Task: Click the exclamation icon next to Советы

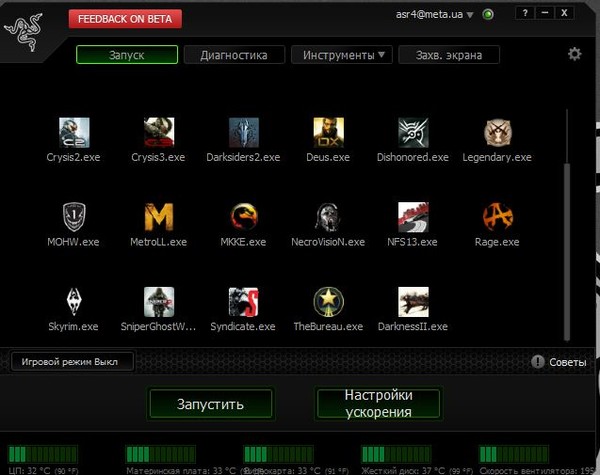Action: click(538, 361)
